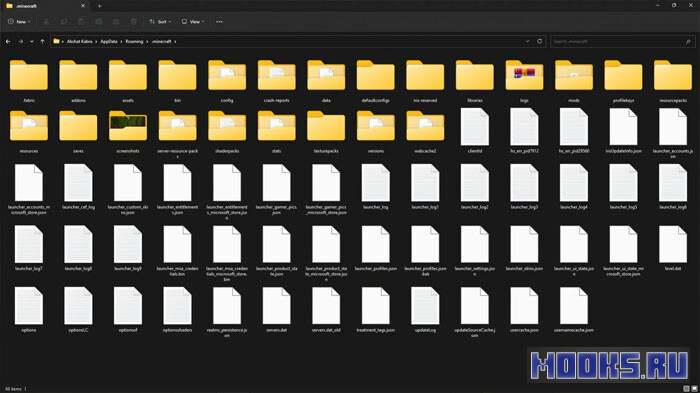700x393 pixels.
Task: Expand recent locations chevron
Action: 31,42
